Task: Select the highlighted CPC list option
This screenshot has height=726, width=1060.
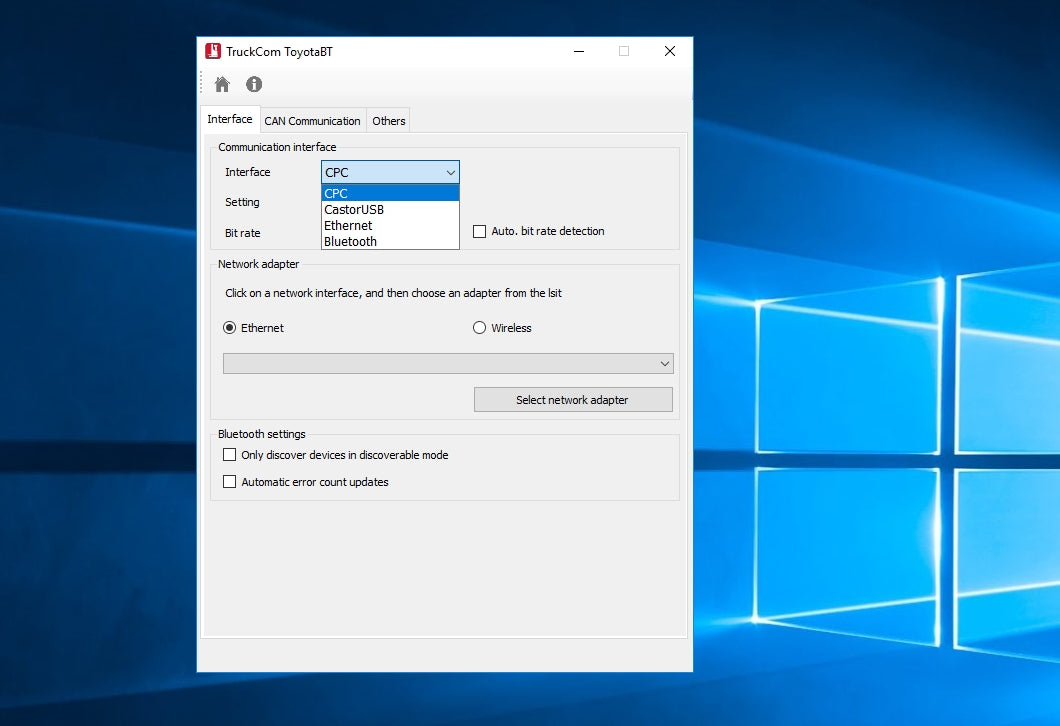Action: click(337, 194)
